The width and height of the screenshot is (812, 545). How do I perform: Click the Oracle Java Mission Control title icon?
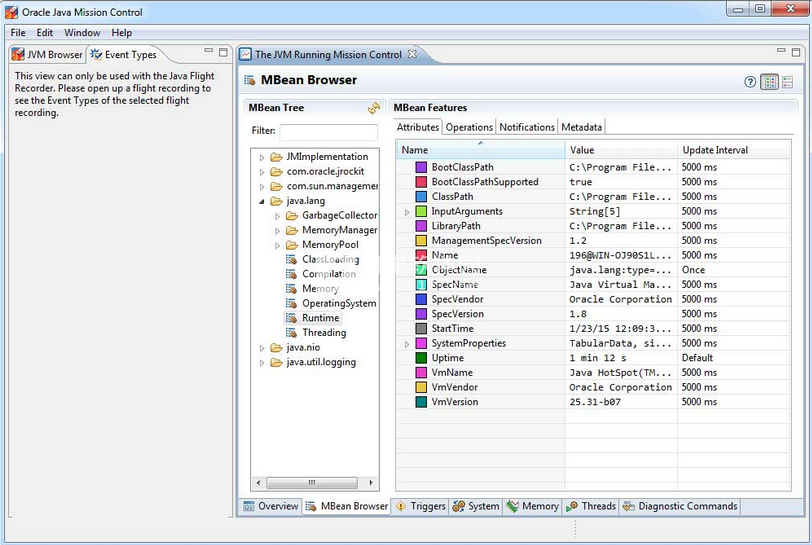pos(11,12)
